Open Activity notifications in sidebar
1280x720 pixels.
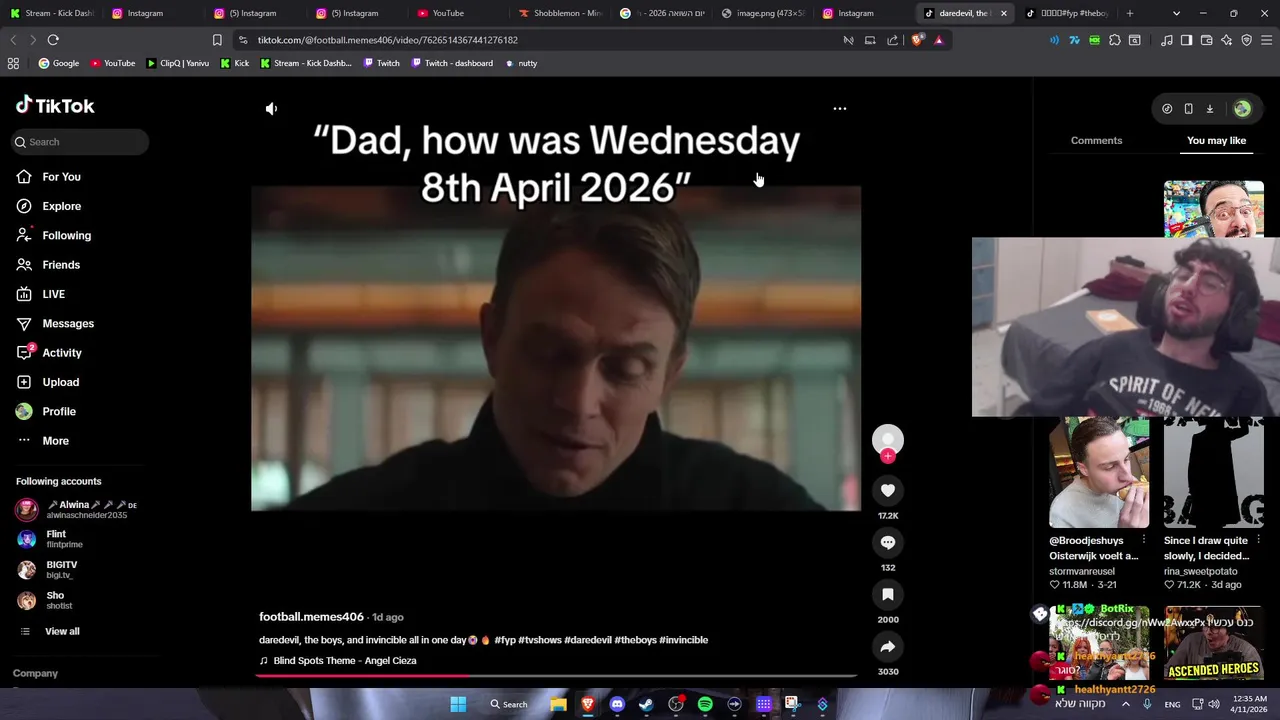[x=62, y=353]
